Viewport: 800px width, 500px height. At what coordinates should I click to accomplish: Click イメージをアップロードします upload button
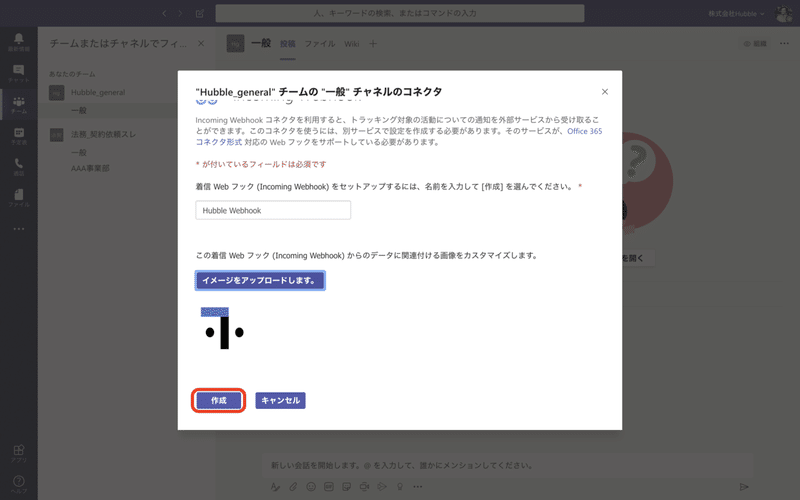click(260, 281)
